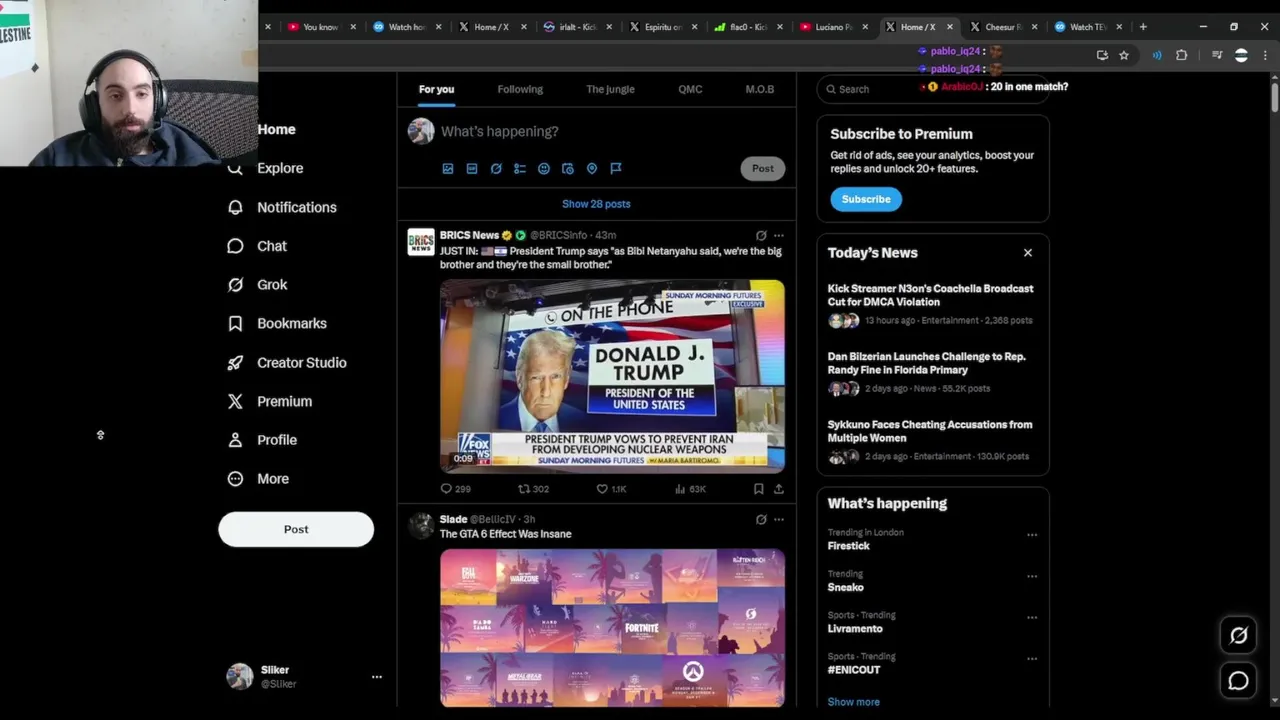This screenshot has width=1280, height=720.
Task: Add a poll to the post
Action: [520, 169]
